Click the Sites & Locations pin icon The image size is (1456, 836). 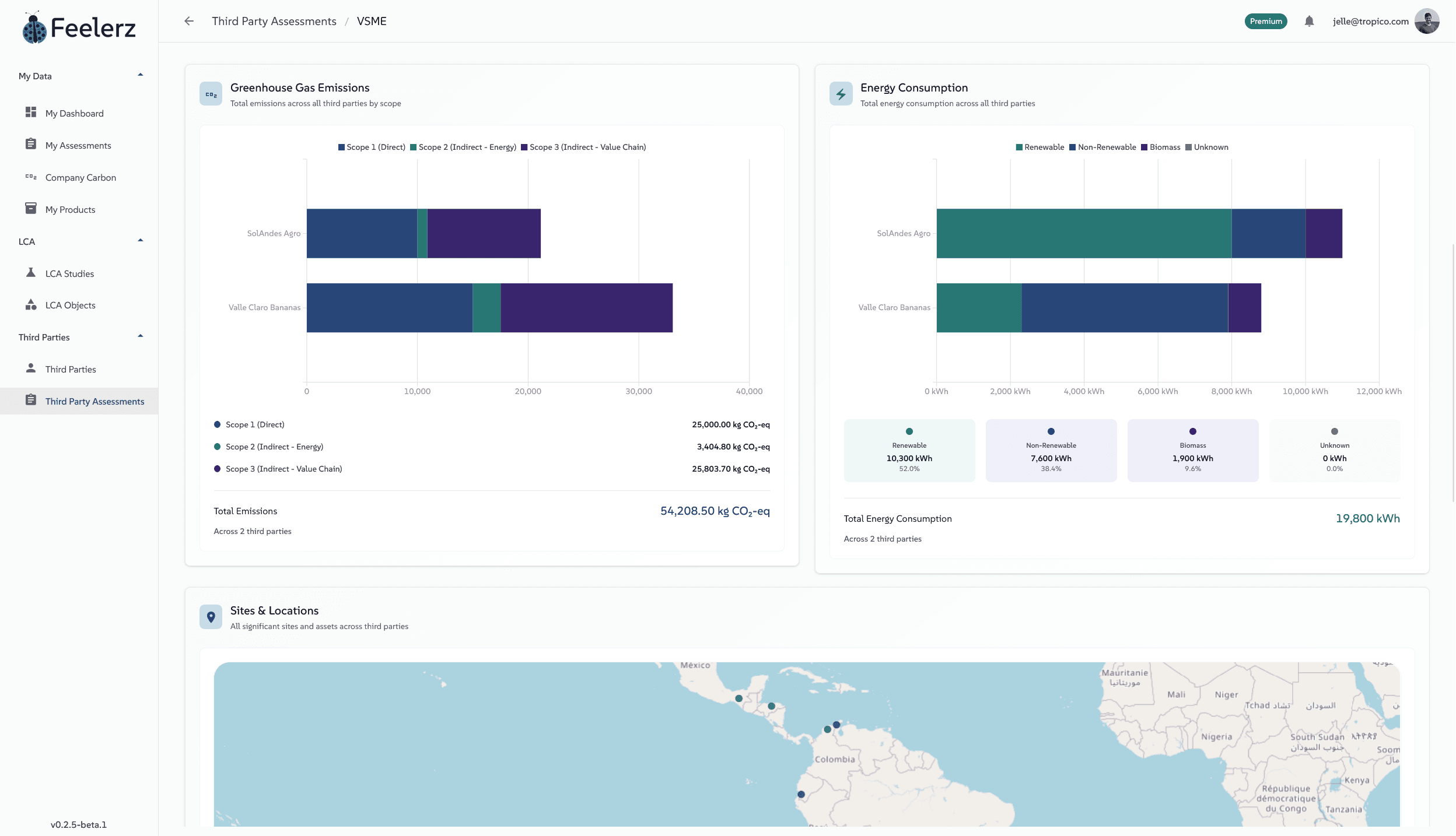click(211, 617)
